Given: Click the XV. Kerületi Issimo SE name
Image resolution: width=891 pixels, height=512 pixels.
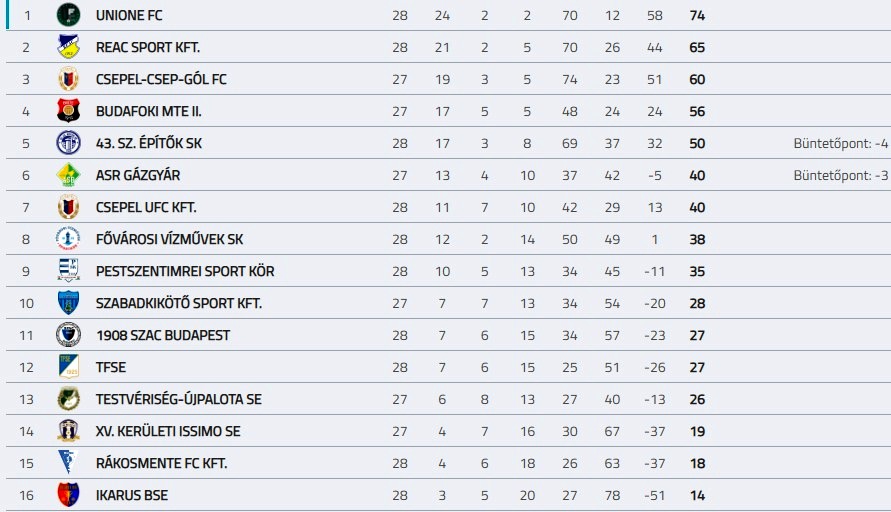Looking at the screenshot, I should point(168,432).
